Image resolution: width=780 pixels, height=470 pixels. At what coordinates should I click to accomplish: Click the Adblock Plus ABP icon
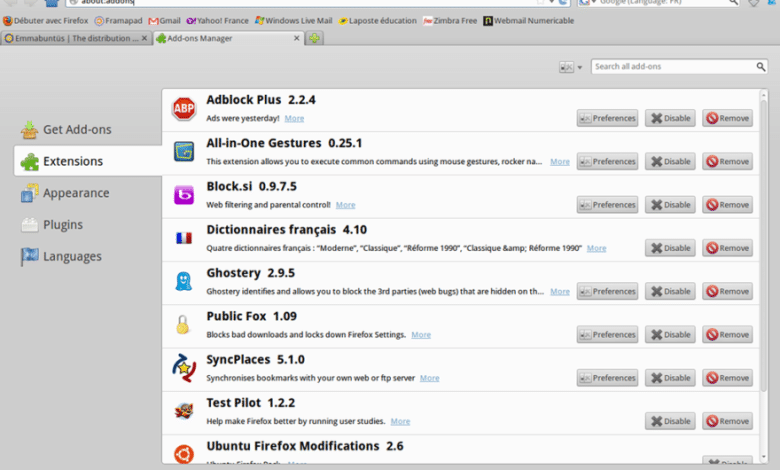[x=184, y=109]
